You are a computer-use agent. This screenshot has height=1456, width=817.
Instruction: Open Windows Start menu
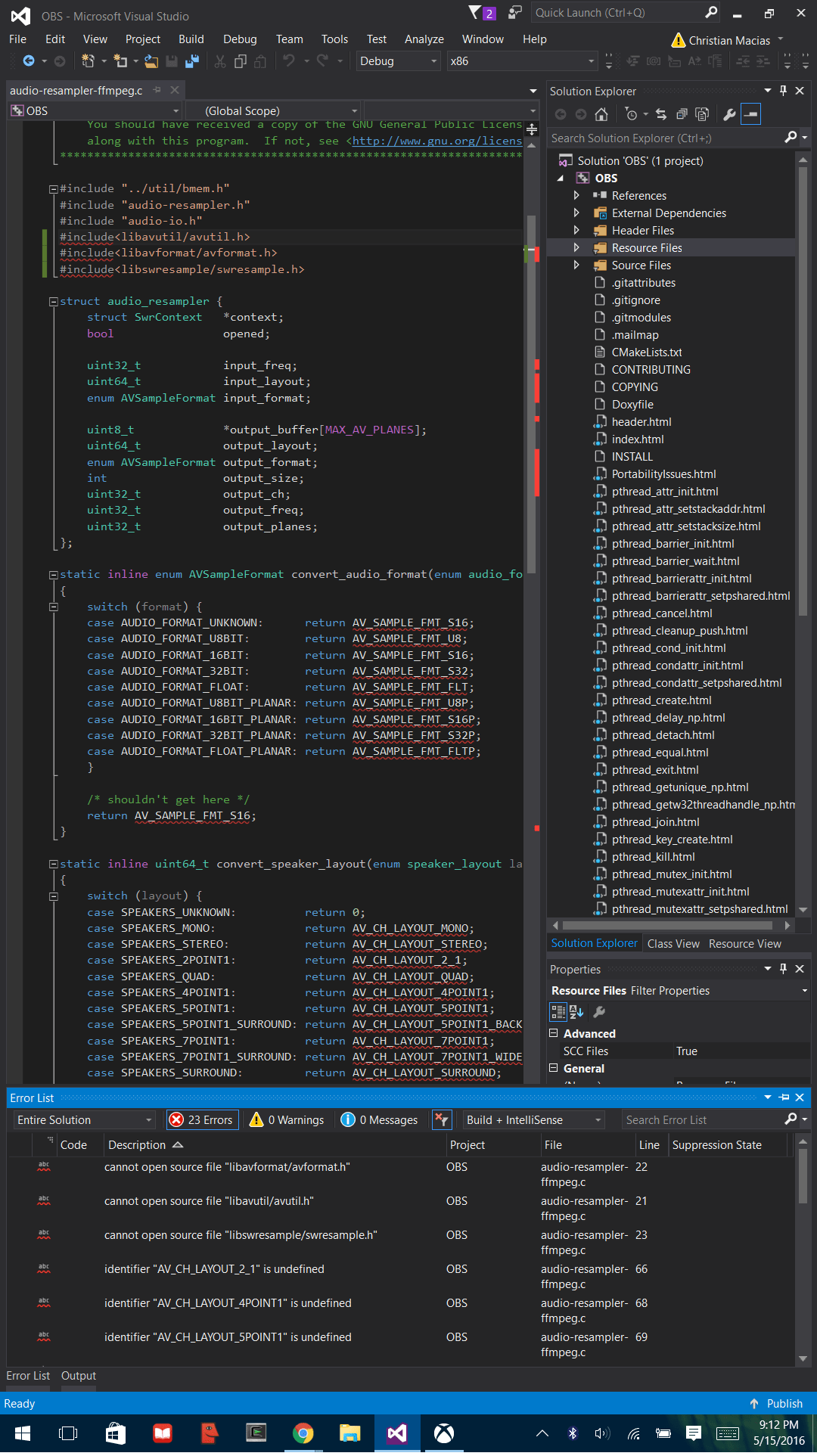(x=22, y=1433)
